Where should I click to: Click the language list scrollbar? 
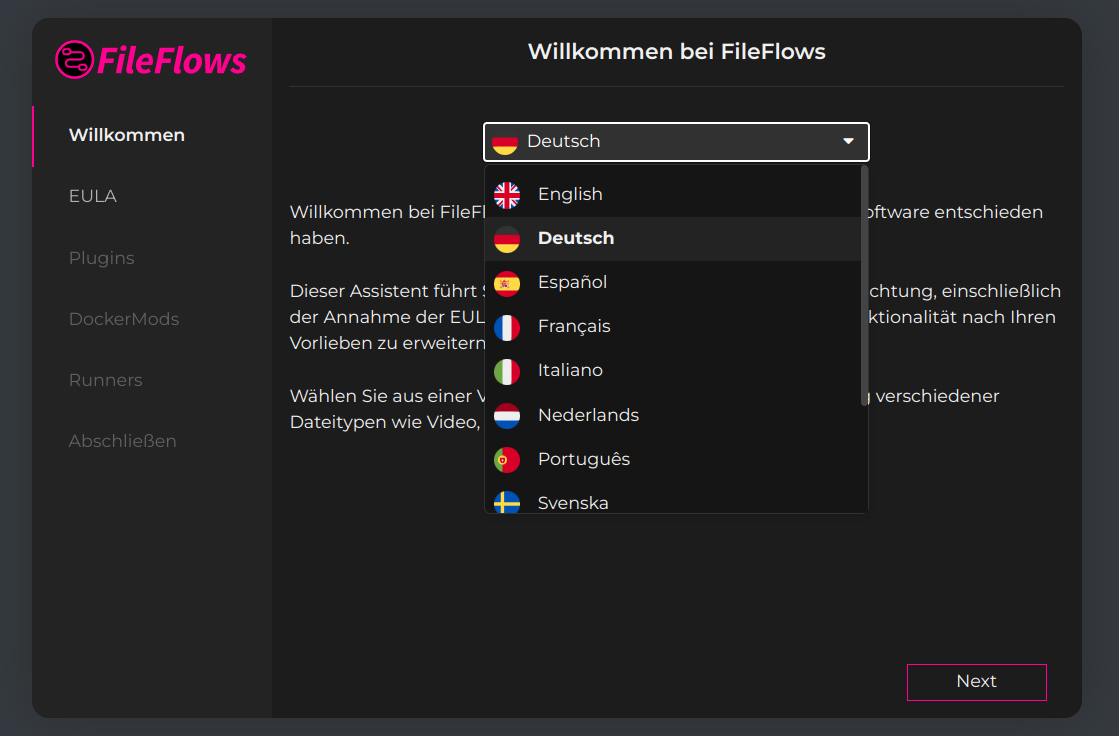[865, 286]
